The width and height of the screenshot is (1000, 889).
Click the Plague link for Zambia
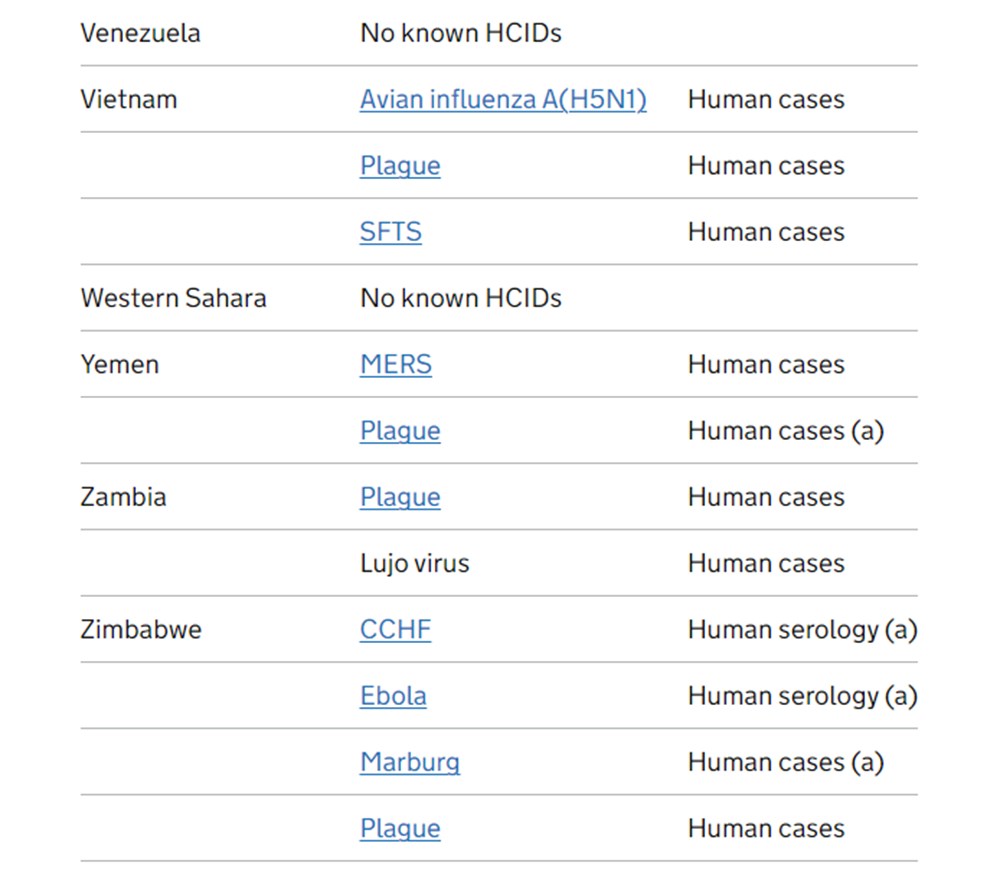pos(400,497)
